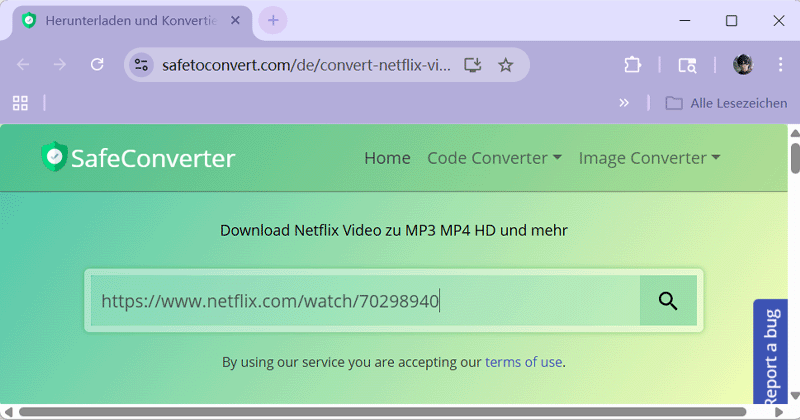Open the extensions puzzle icon
The width and height of the screenshot is (800, 420).
tap(632, 65)
